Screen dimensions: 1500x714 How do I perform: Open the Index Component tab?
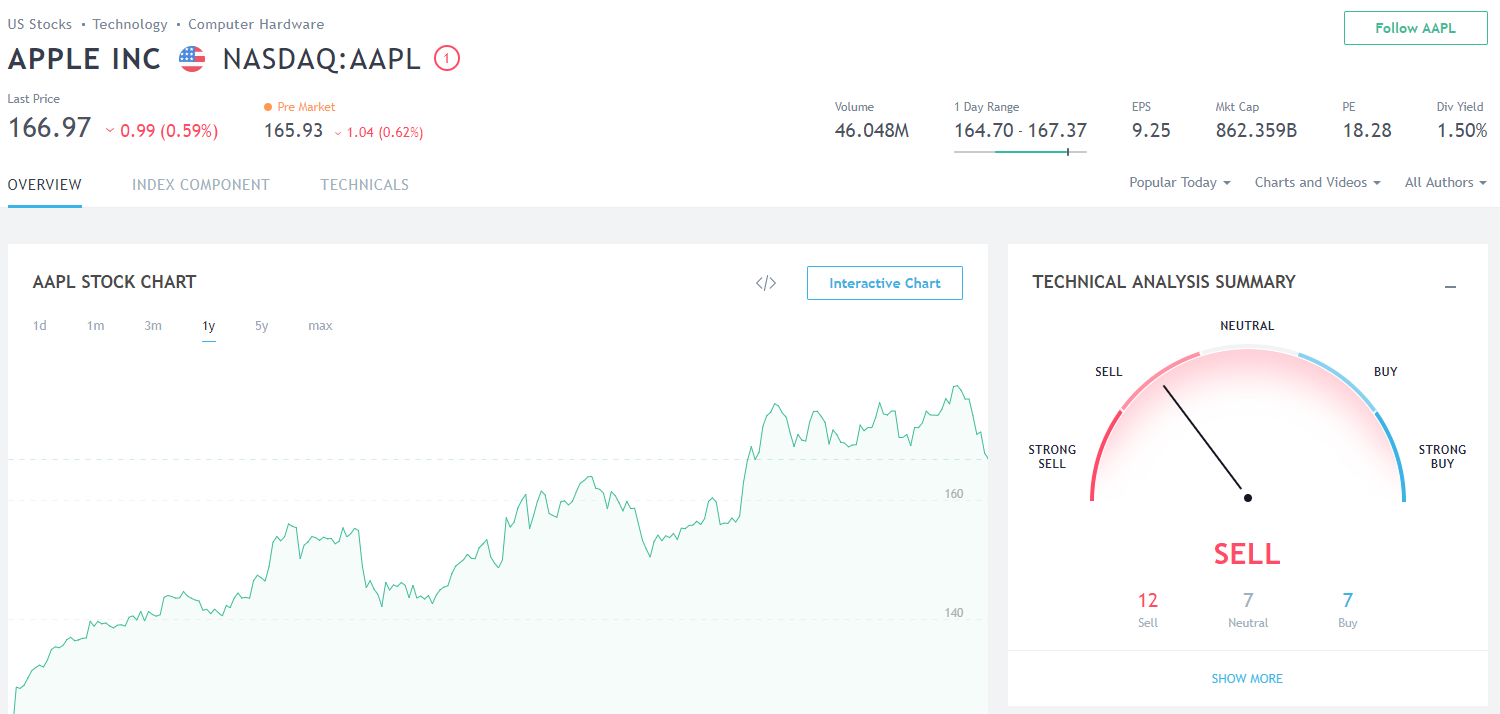click(201, 185)
